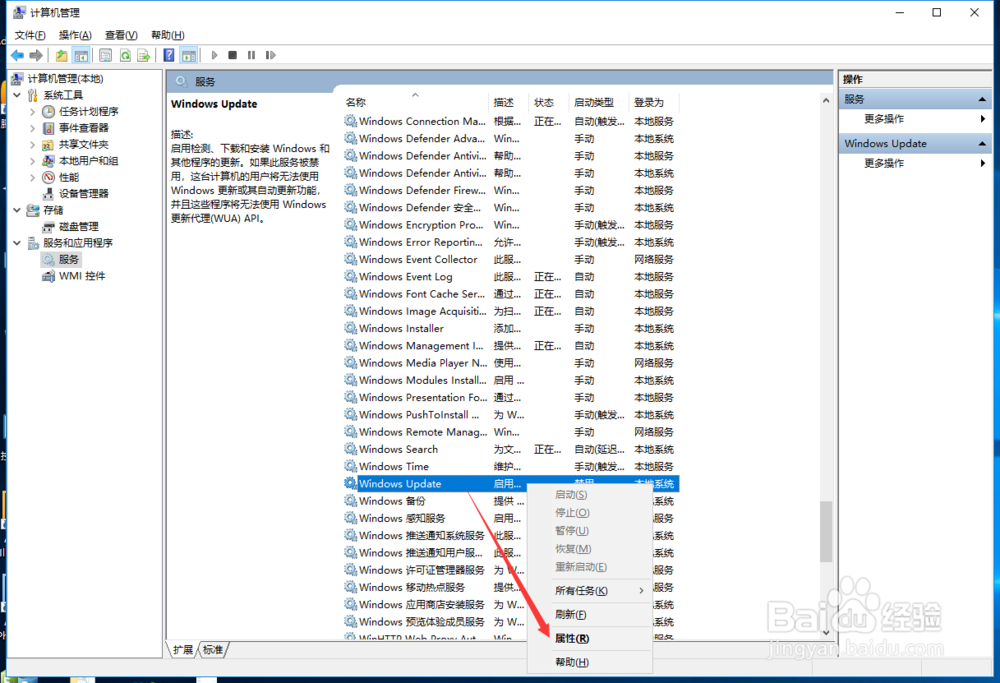Select the Windows Installer service row
This screenshot has height=683, width=1000.
(x=510, y=328)
